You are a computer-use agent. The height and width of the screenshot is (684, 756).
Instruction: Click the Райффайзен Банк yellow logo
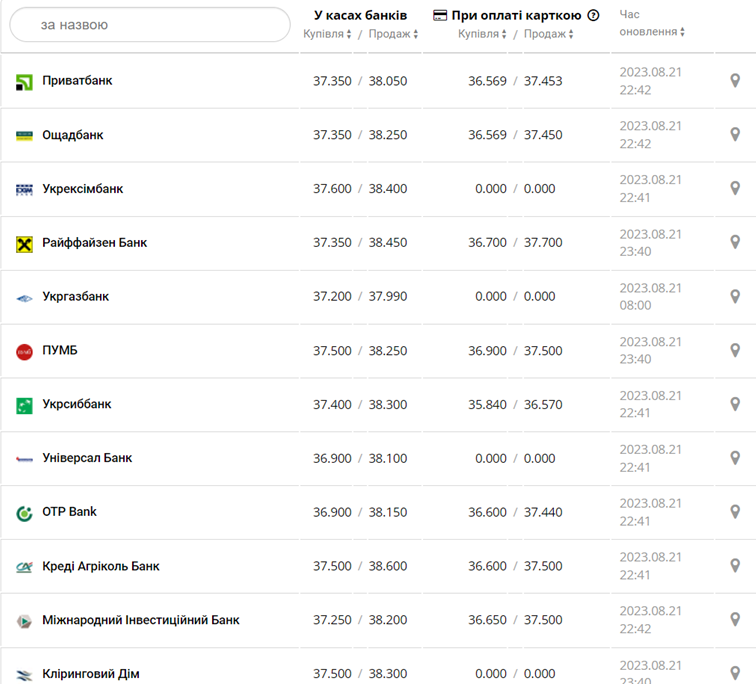(x=25, y=243)
